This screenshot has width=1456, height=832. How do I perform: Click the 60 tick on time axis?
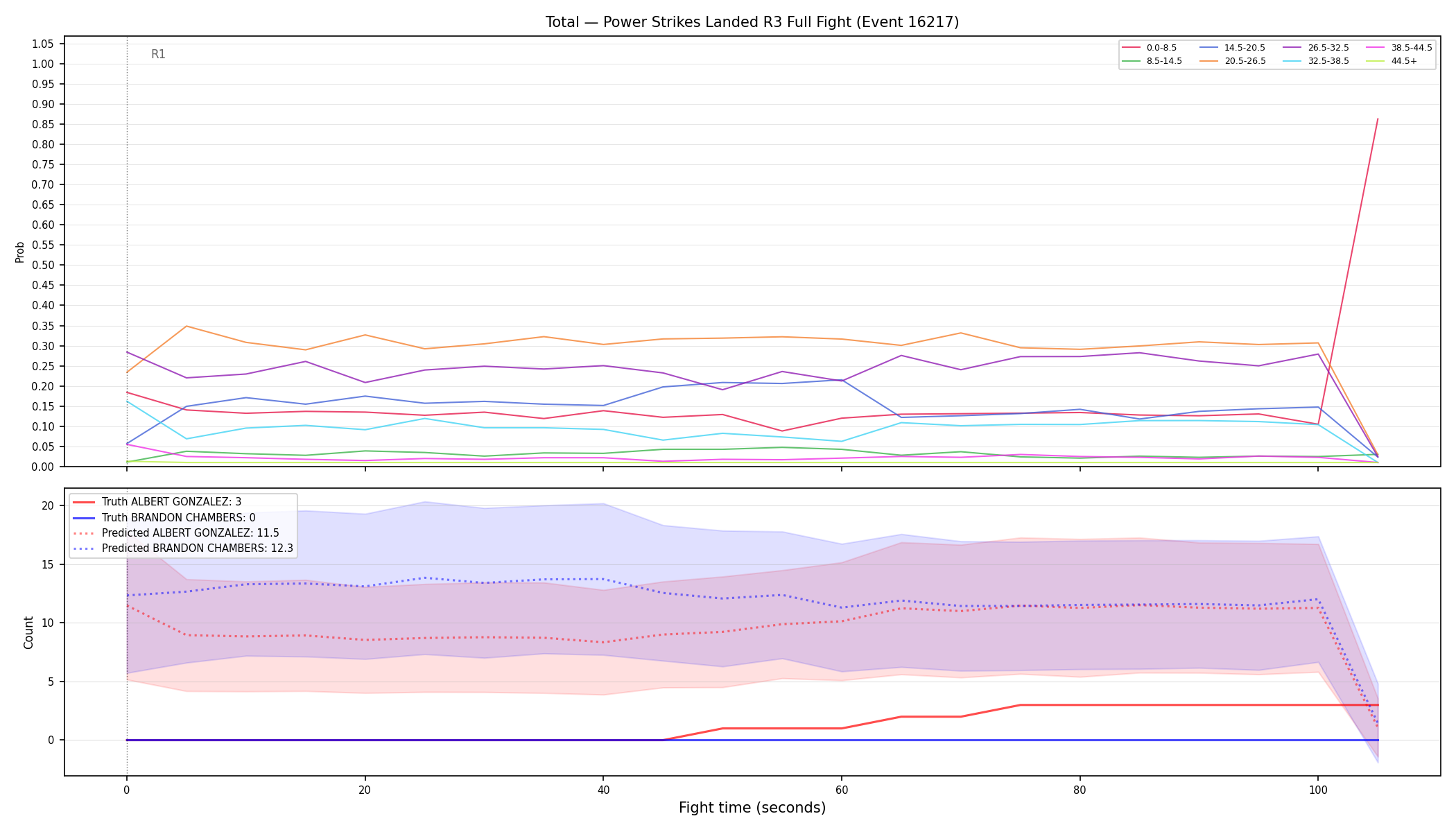click(x=841, y=789)
